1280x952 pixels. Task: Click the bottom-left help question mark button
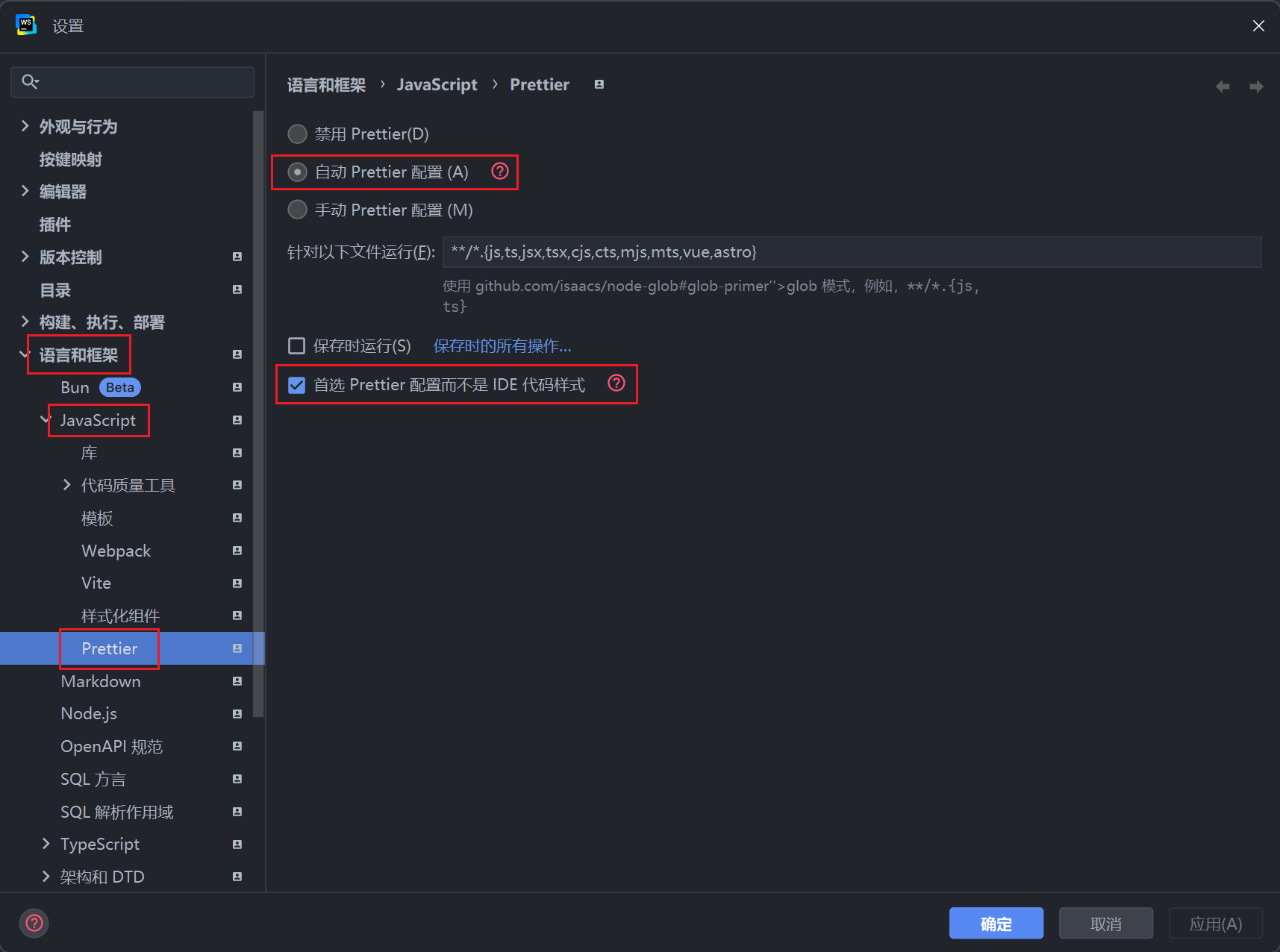34,923
